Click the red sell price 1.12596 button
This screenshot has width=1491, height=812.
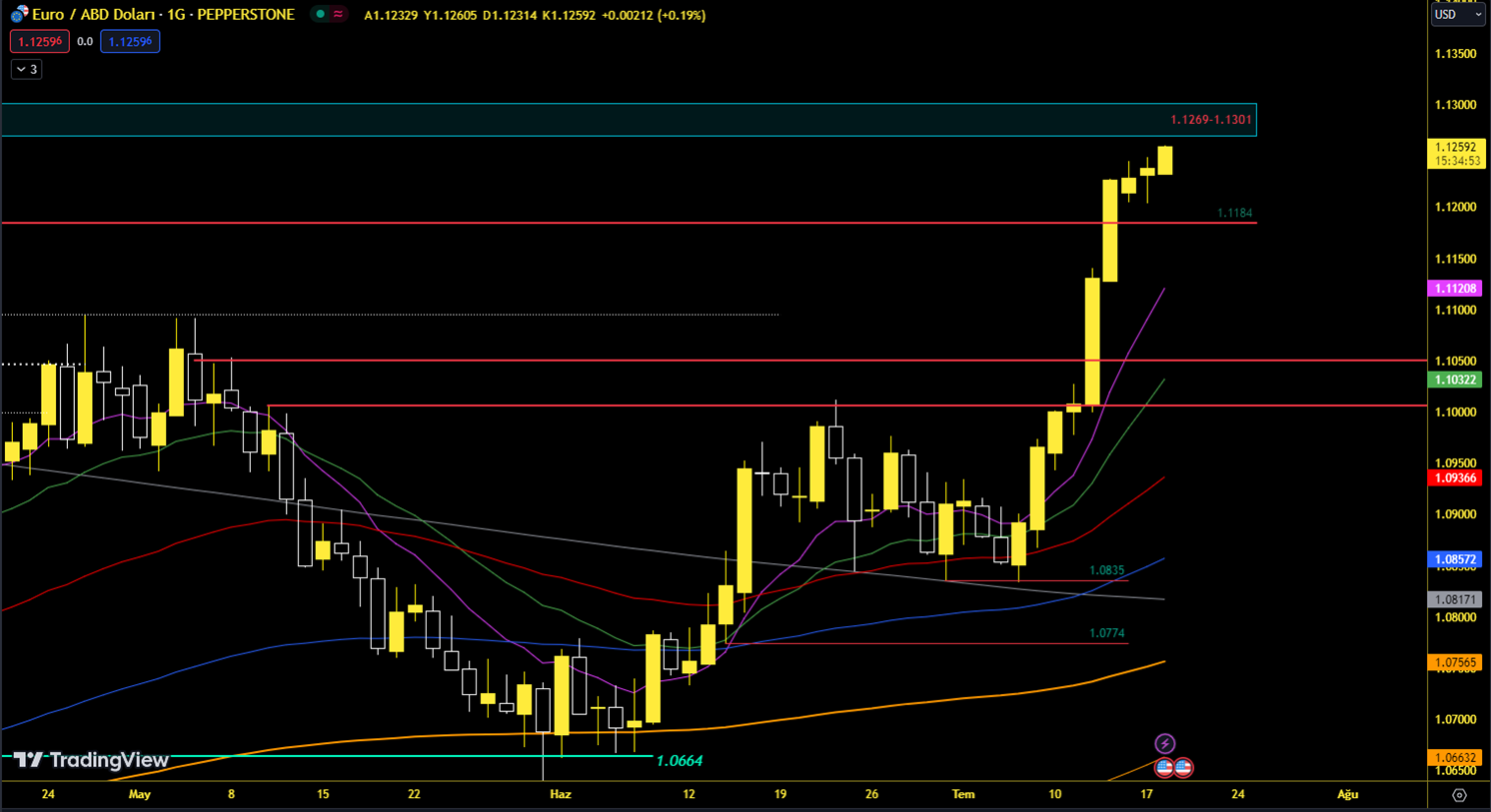click(40, 42)
